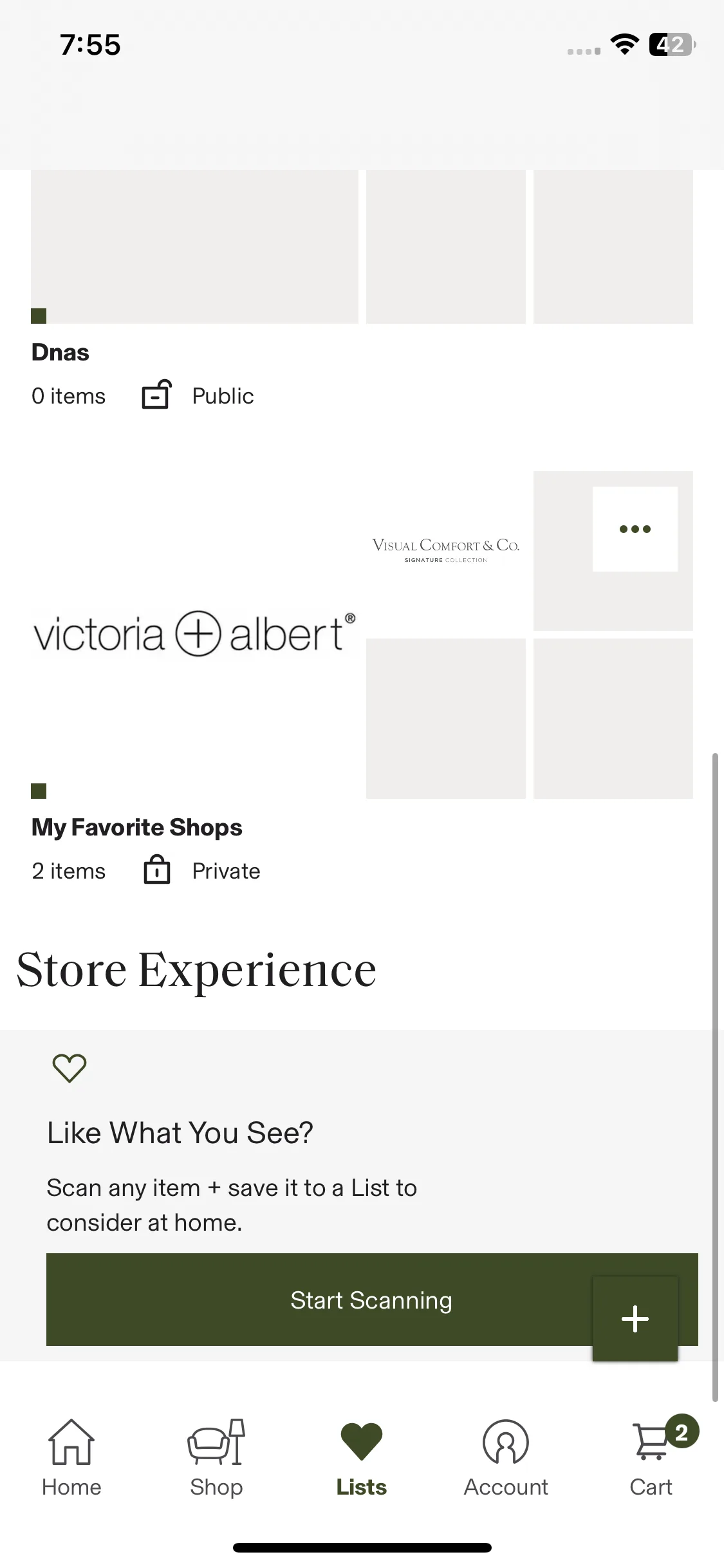This screenshot has width=724, height=1568.
Task: Open the Home tab icon
Action: pos(71,1442)
